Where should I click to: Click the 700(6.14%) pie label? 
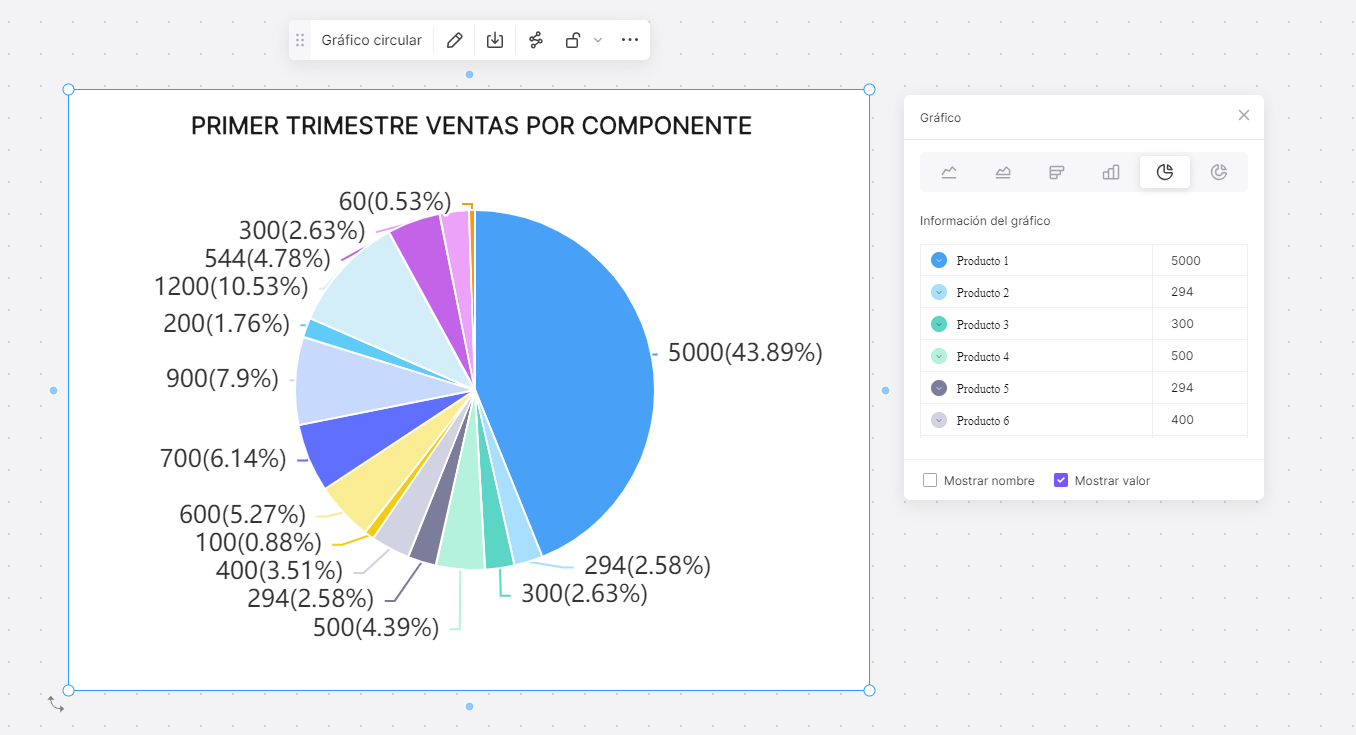[x=223, y=459]
